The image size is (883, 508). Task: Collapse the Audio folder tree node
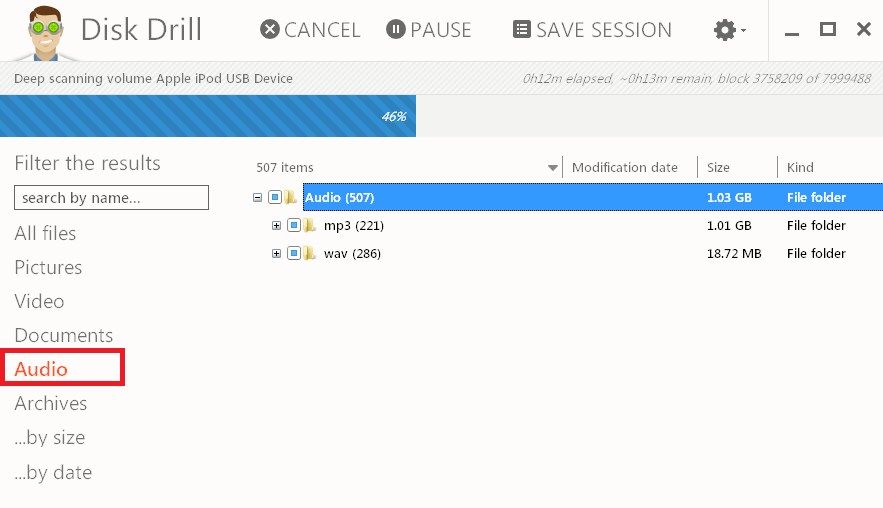click(x=258, y=198)
